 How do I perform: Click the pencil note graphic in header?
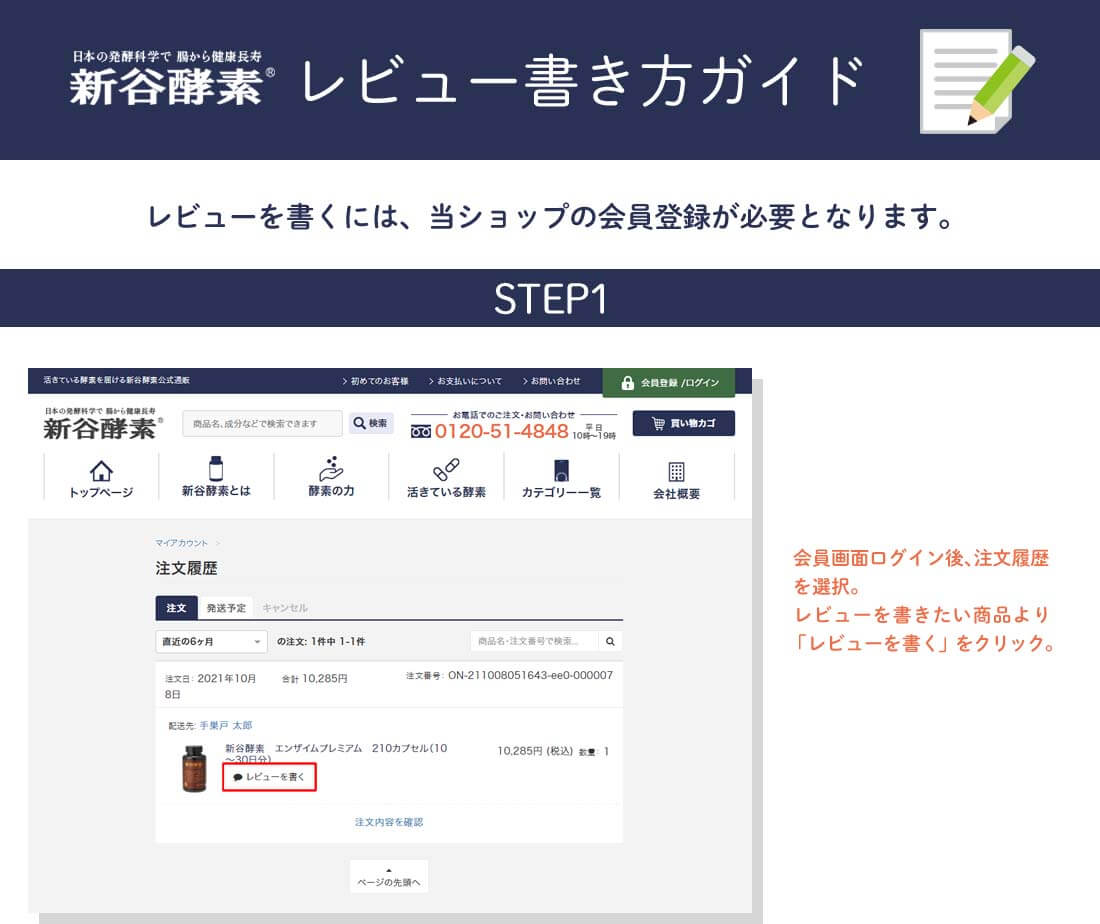point(978,81)
